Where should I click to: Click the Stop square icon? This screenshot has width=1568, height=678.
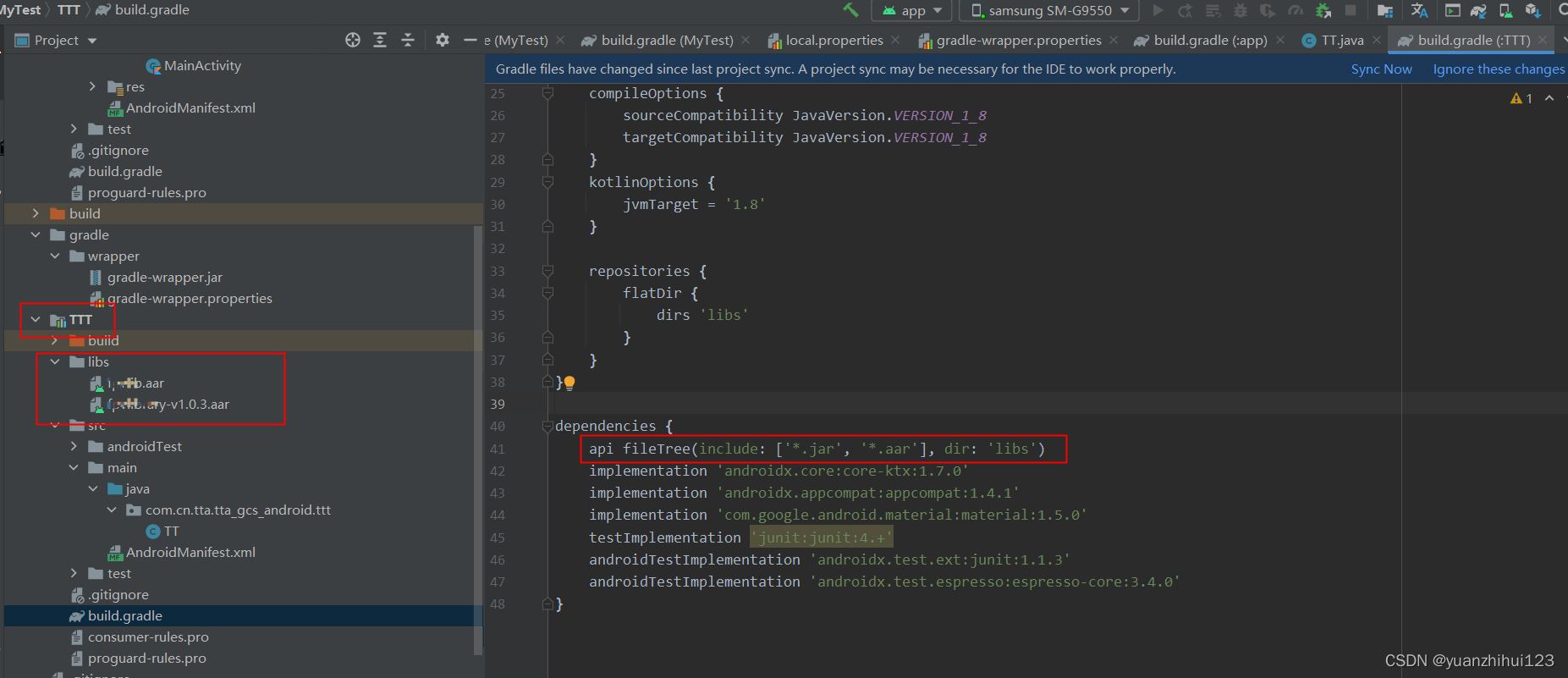click(x=1351, y=10)
